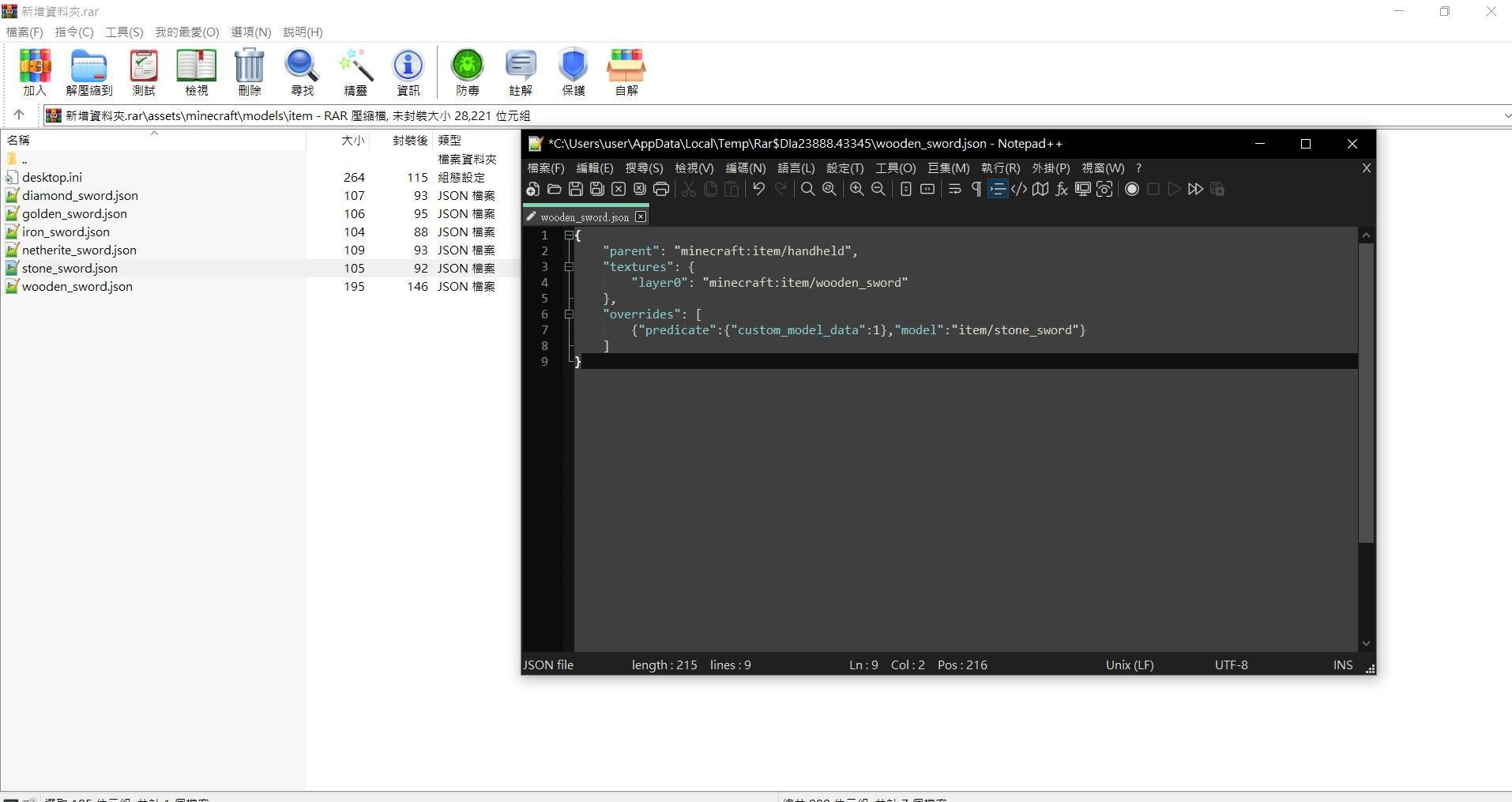The width and height of the screenshot is (1512, 802).
Task: Click the Start Recording macro icon
Action: pyautogui.click(x=1131, y=189)
